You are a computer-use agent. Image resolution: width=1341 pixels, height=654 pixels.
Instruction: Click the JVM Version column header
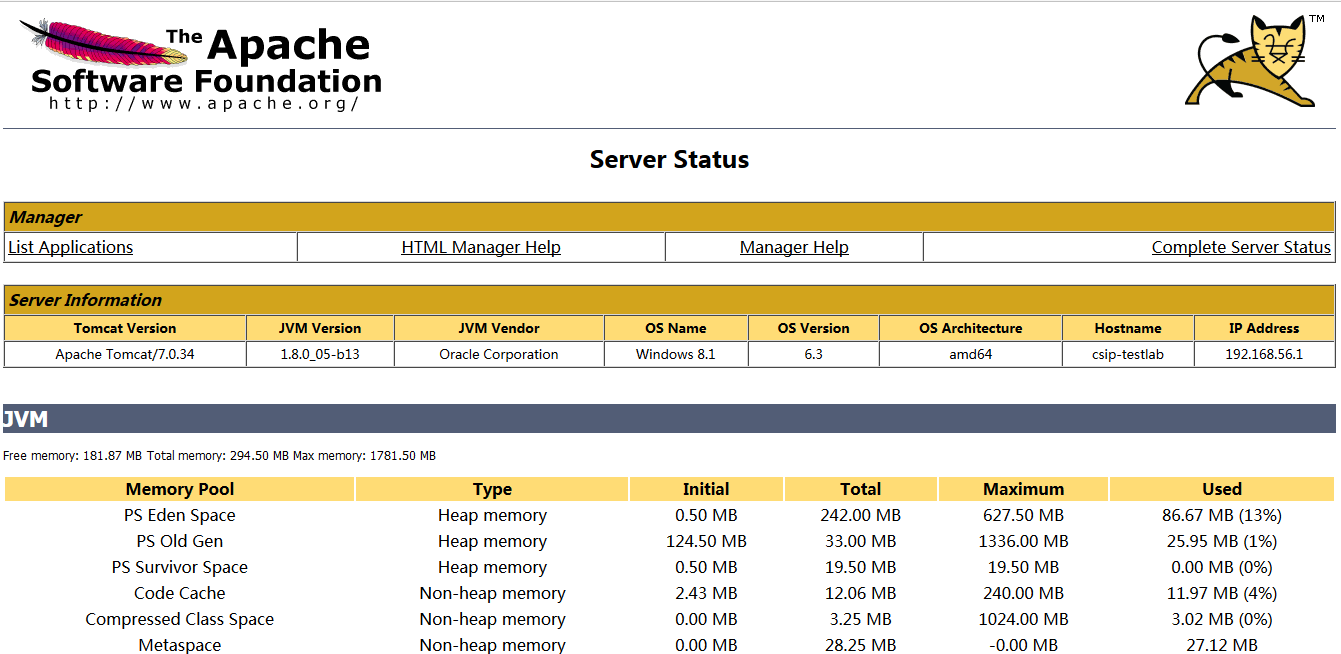320,328
